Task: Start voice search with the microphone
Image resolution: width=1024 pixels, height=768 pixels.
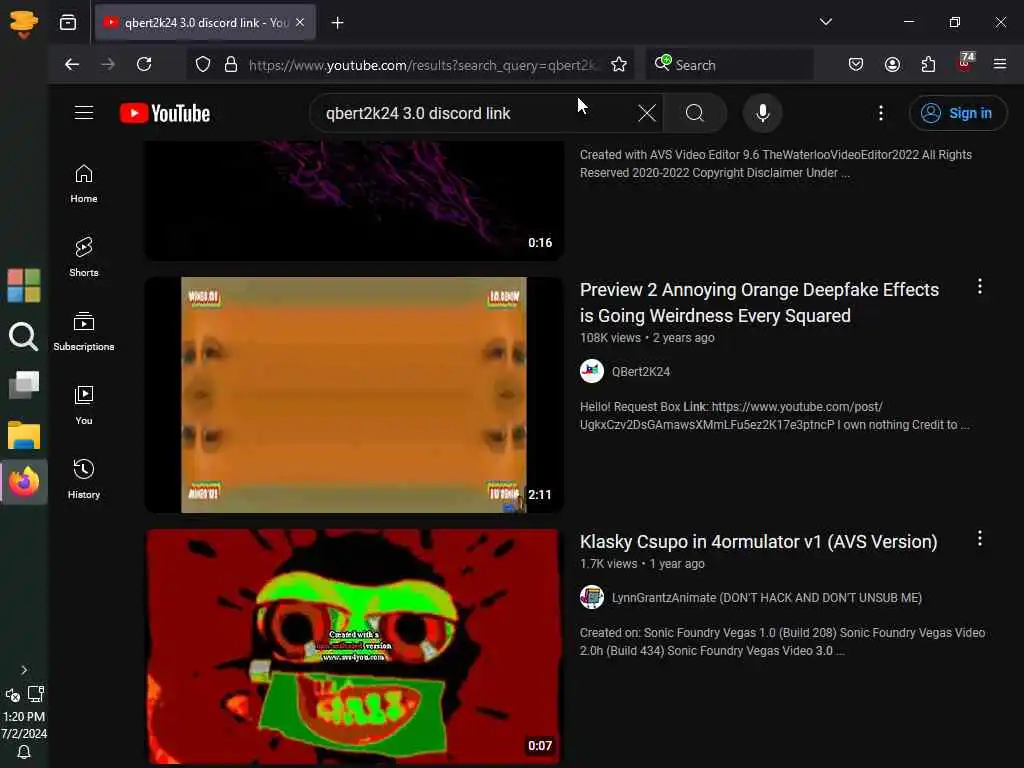Action: [x=762, y=113]
